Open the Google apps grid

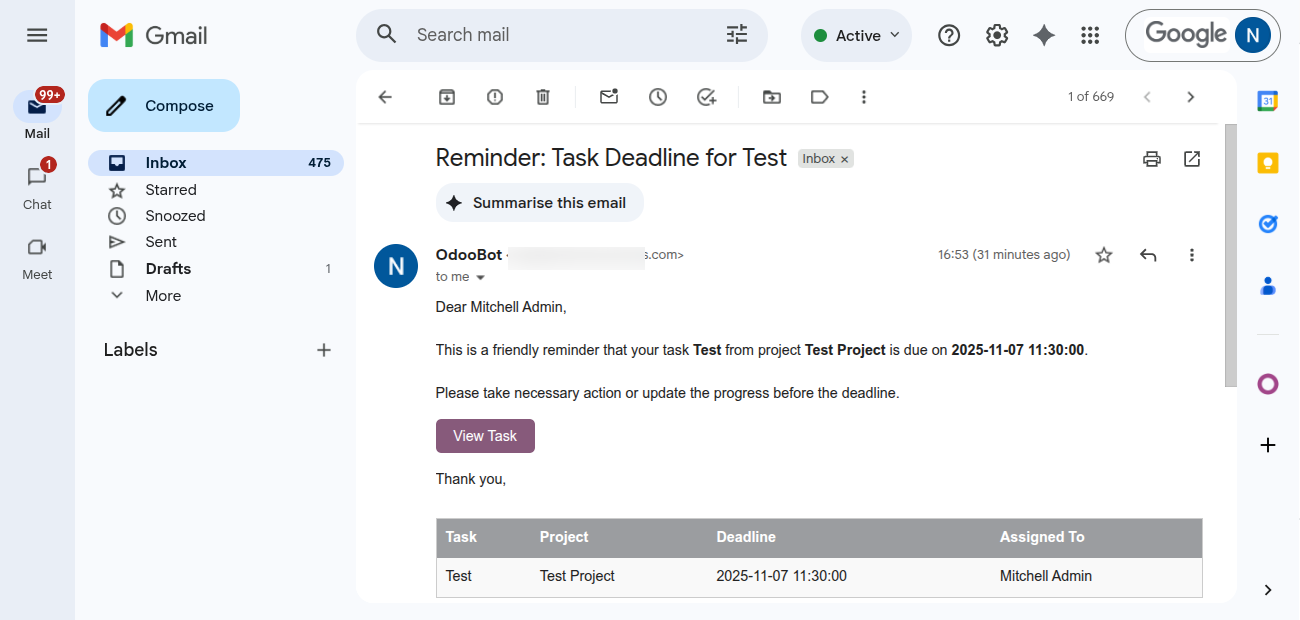(1091, 35)
